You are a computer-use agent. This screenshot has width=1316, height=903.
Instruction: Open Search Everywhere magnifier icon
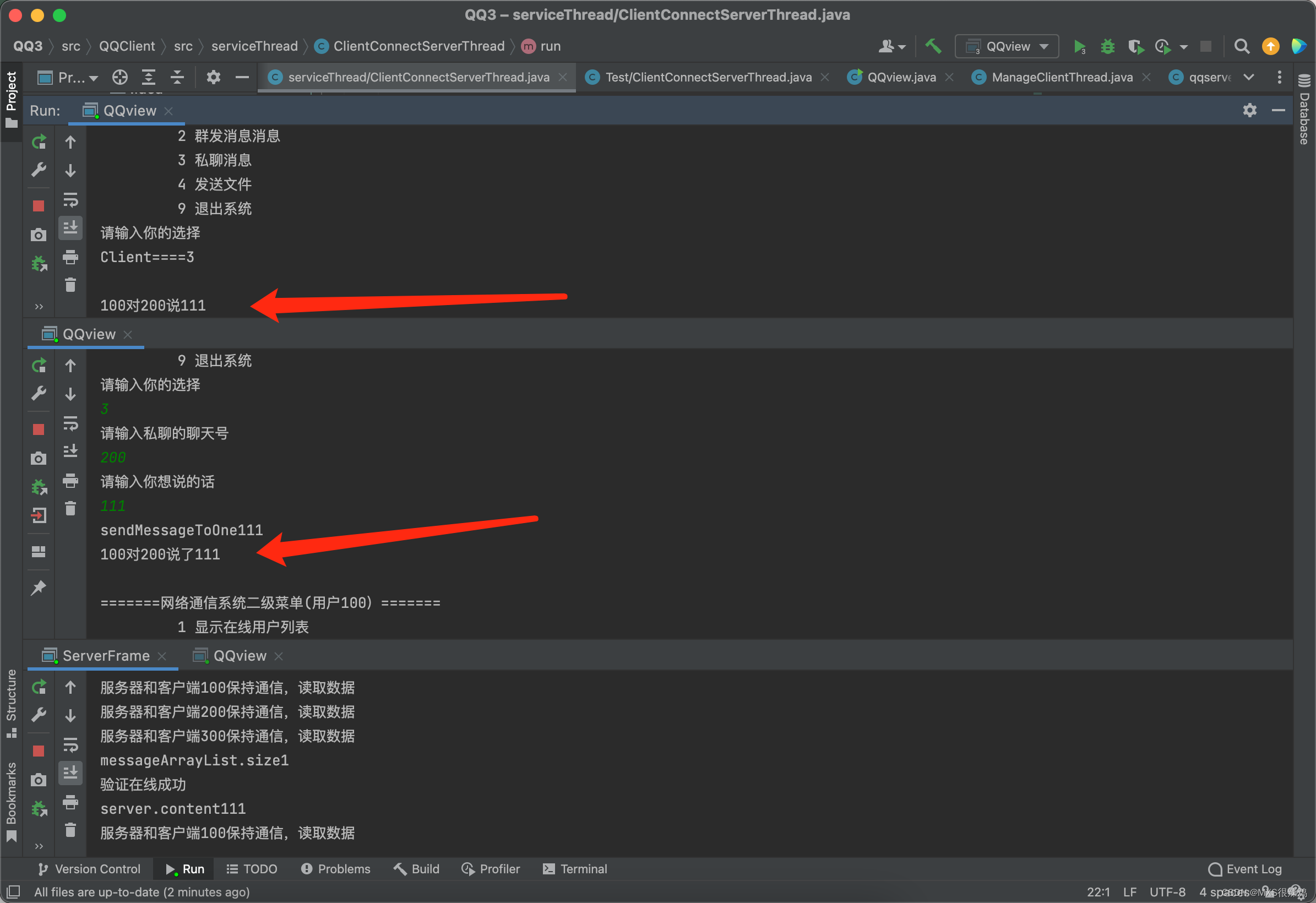pyautogui.click(x=1241, y=46)
